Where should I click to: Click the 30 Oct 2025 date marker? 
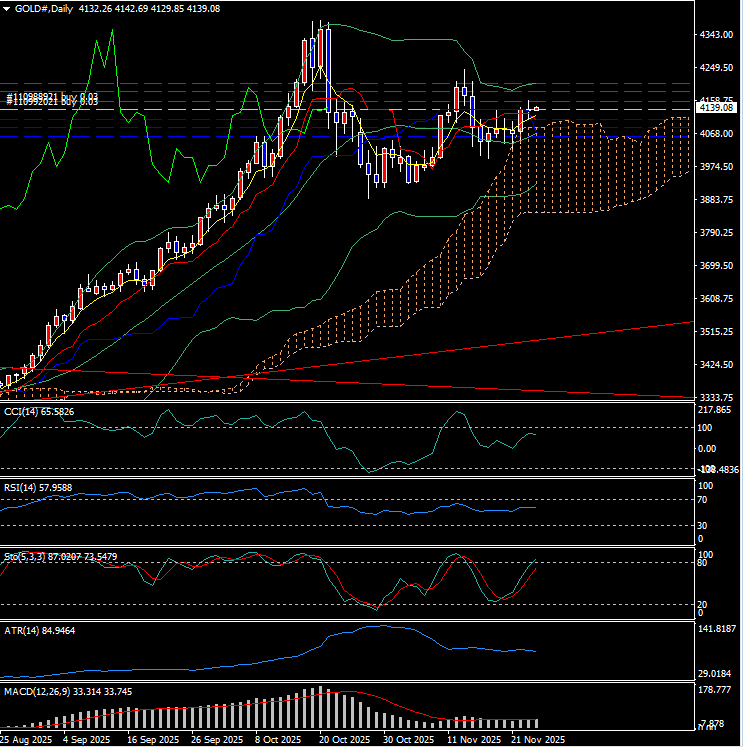click(409, 740)
